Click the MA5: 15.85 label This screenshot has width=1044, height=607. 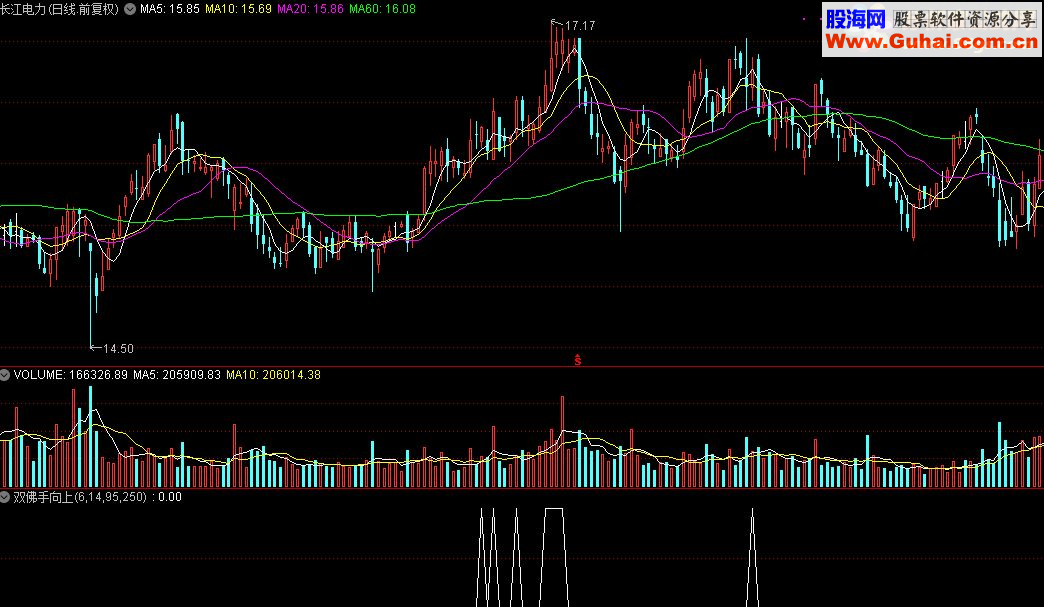coord(170,9)
